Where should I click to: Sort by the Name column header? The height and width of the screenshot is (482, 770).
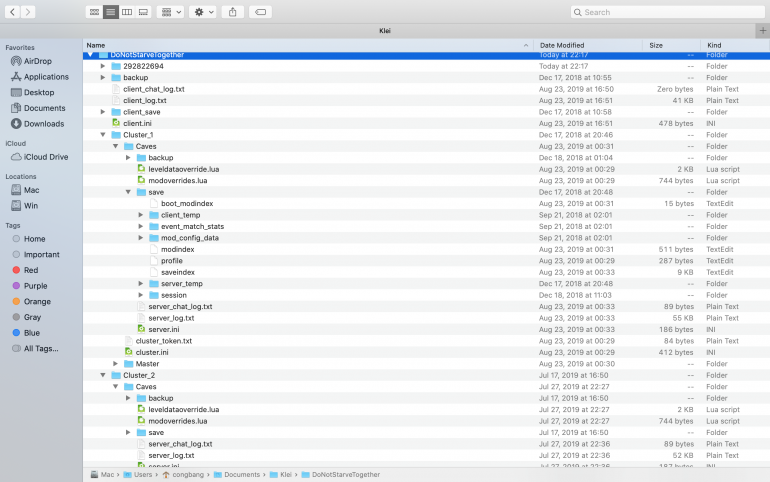click(x=308, y=45)
